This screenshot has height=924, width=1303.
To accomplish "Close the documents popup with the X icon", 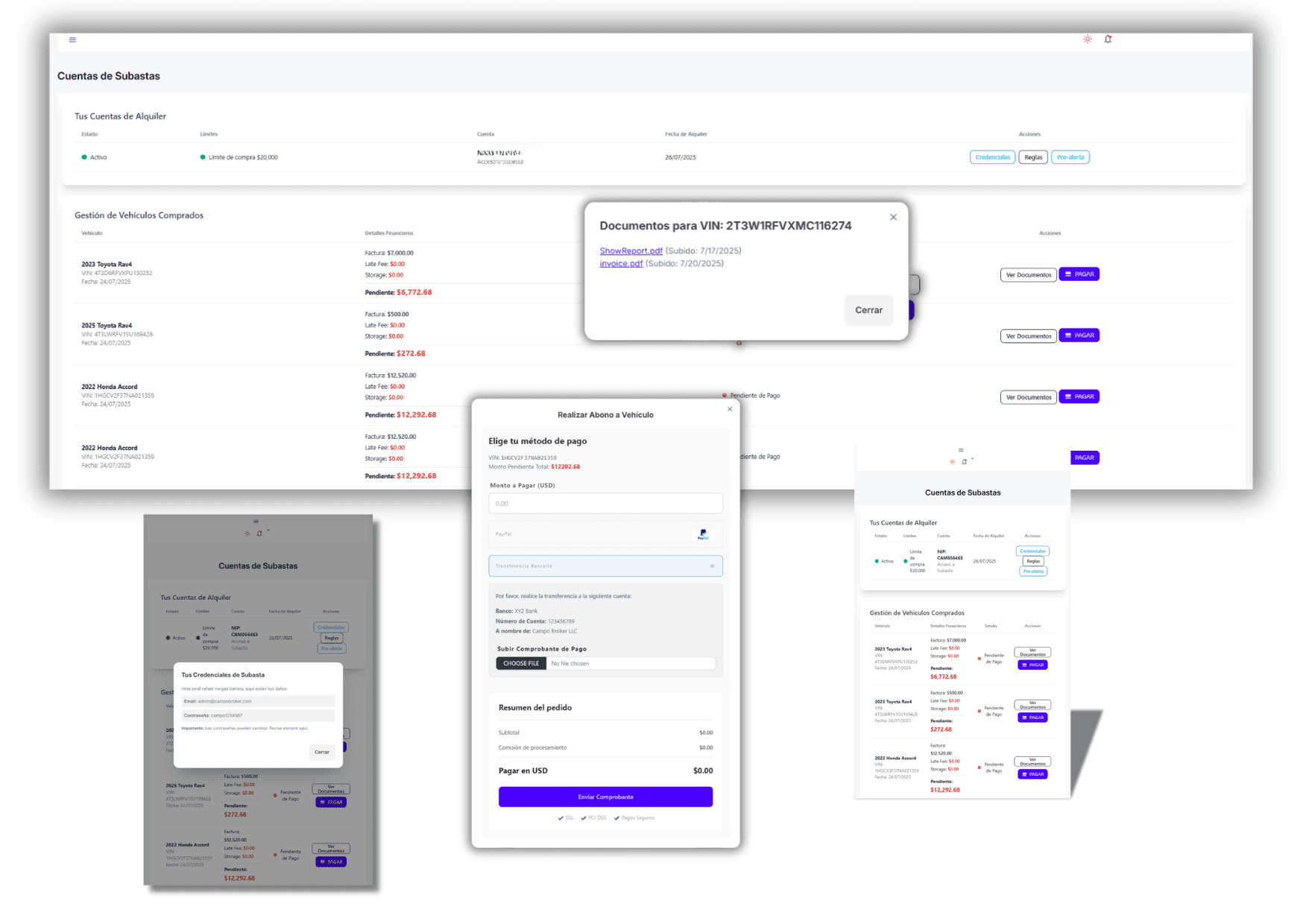I will [x=893, y=218].
